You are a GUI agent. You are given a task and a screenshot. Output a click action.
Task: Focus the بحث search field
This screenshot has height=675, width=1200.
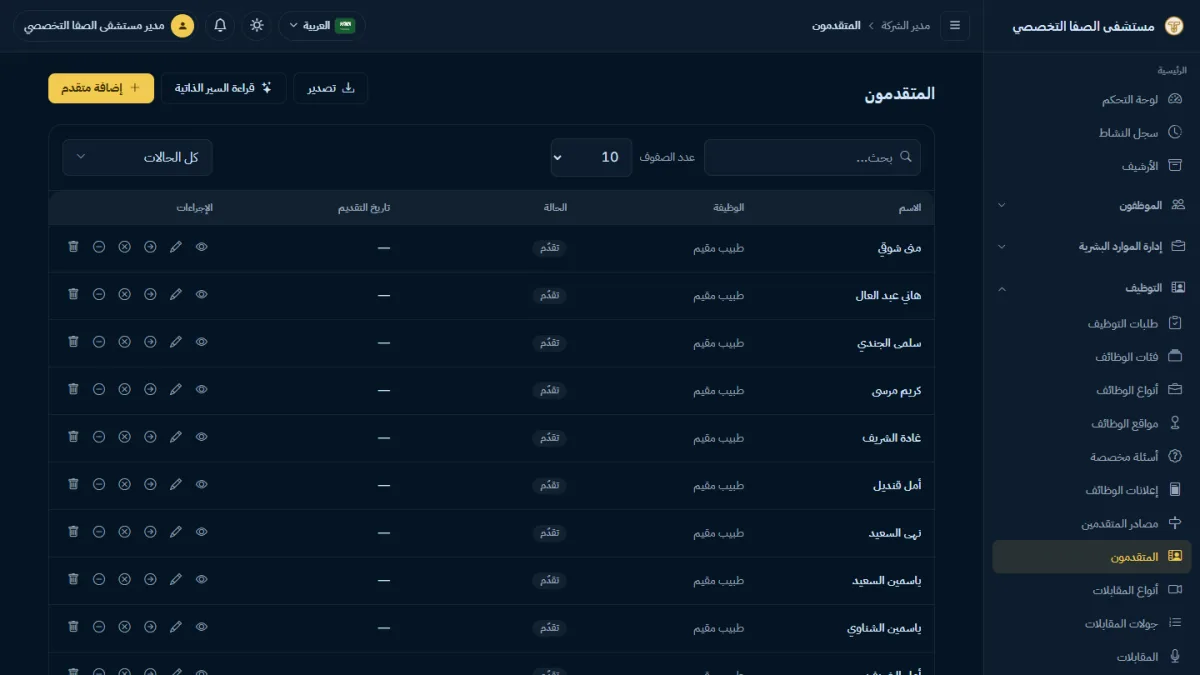[x=812, y=157]
